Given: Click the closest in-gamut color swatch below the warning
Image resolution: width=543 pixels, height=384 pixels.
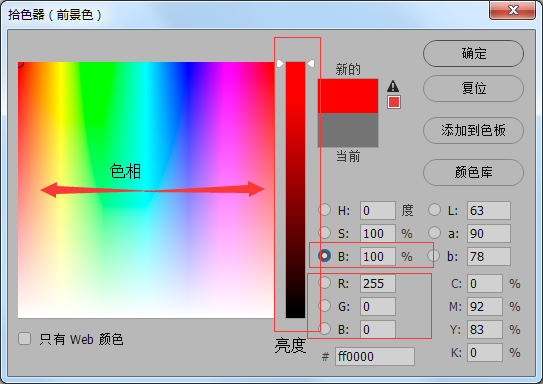Looking at the screenshot, I should (394, 102).
